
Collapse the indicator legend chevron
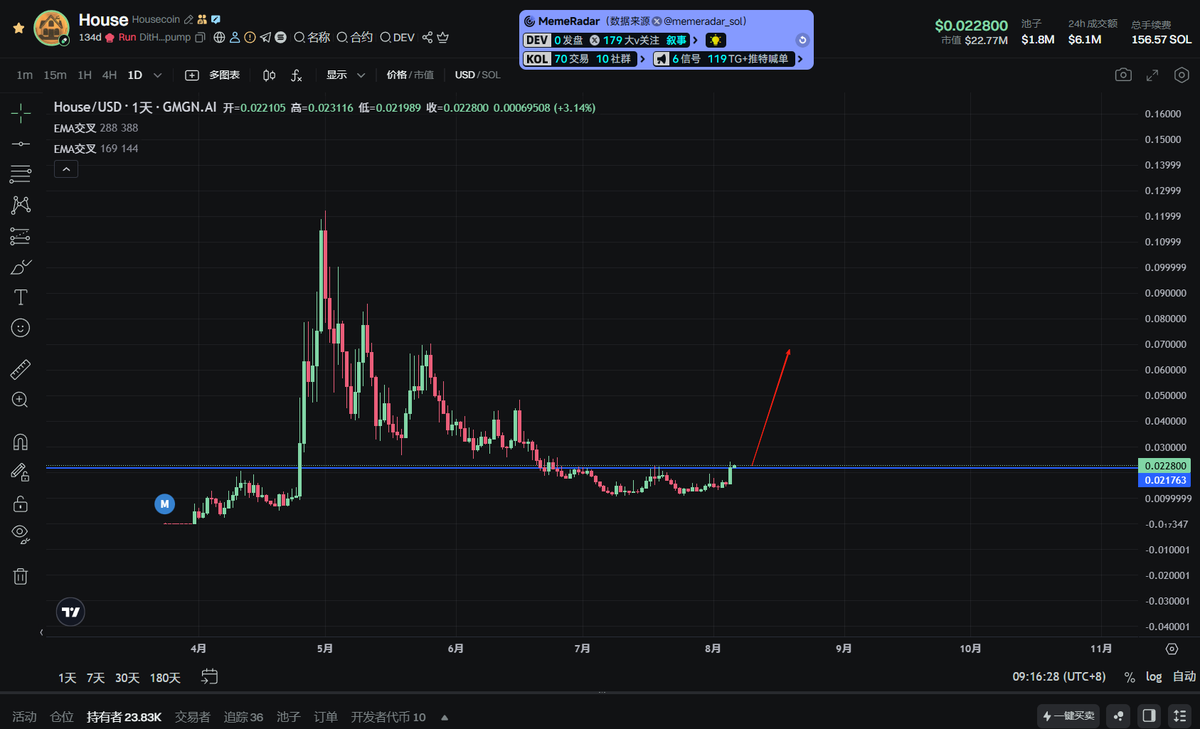pyautogui.click(x=65, y=170)
